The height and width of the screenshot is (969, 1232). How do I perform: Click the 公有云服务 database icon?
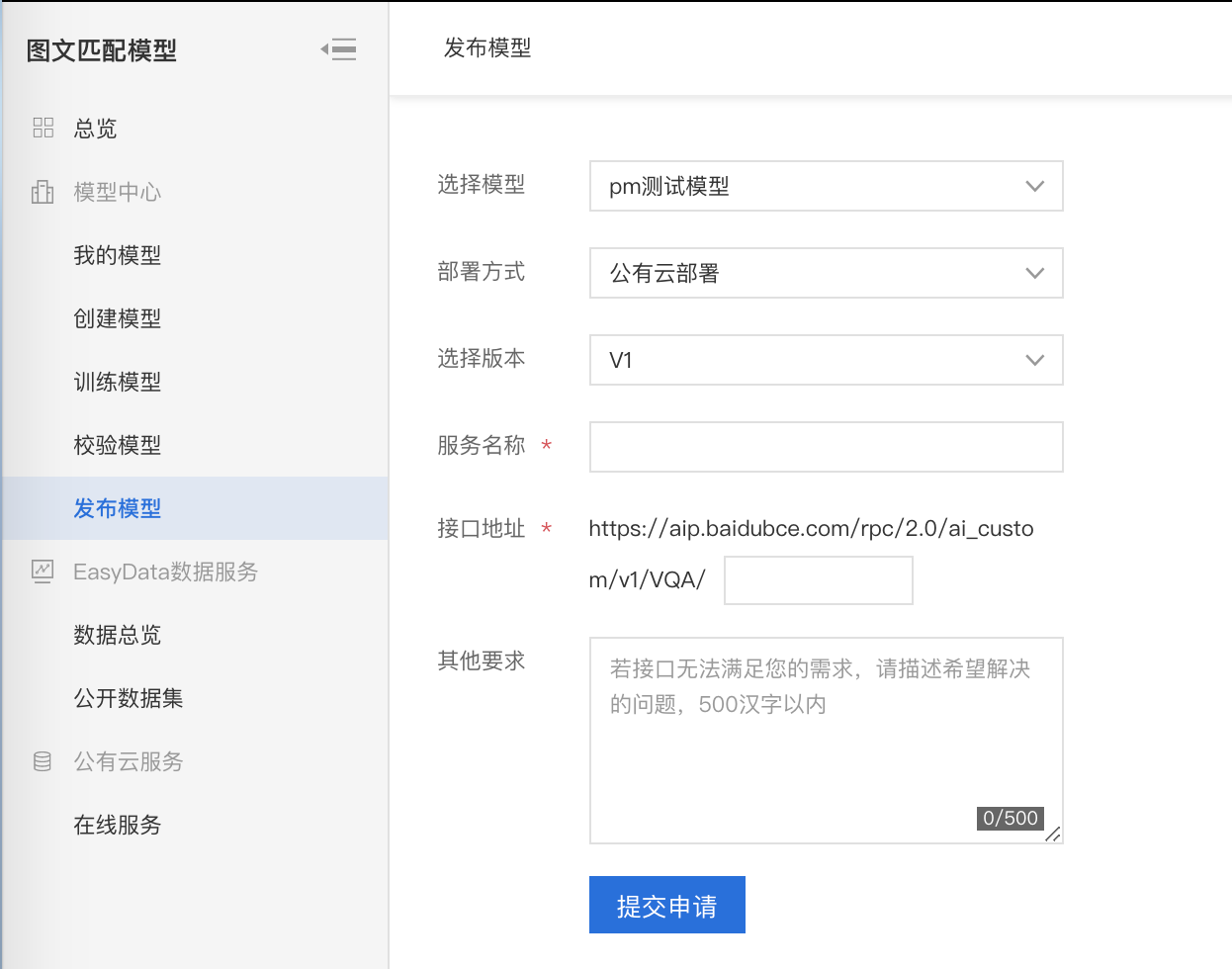[x=43, y=761]
